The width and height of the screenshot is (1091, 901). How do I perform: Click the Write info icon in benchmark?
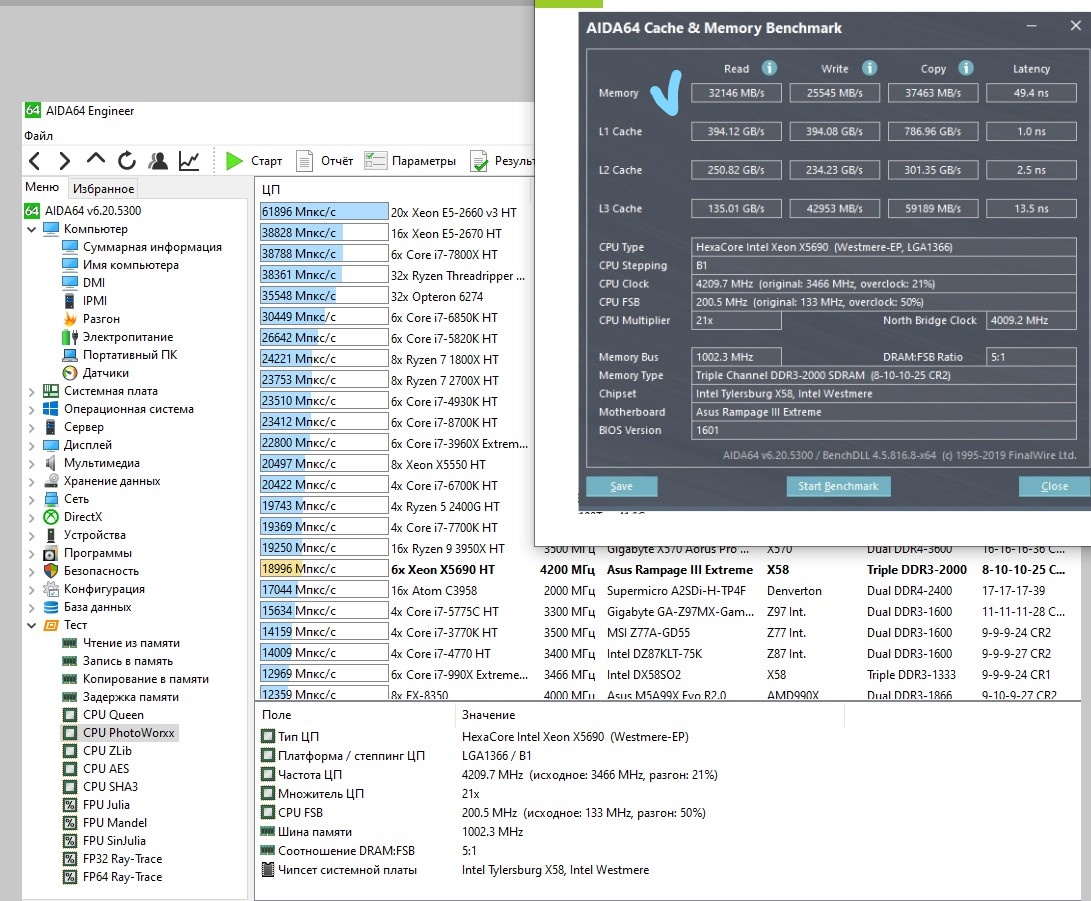869,67
